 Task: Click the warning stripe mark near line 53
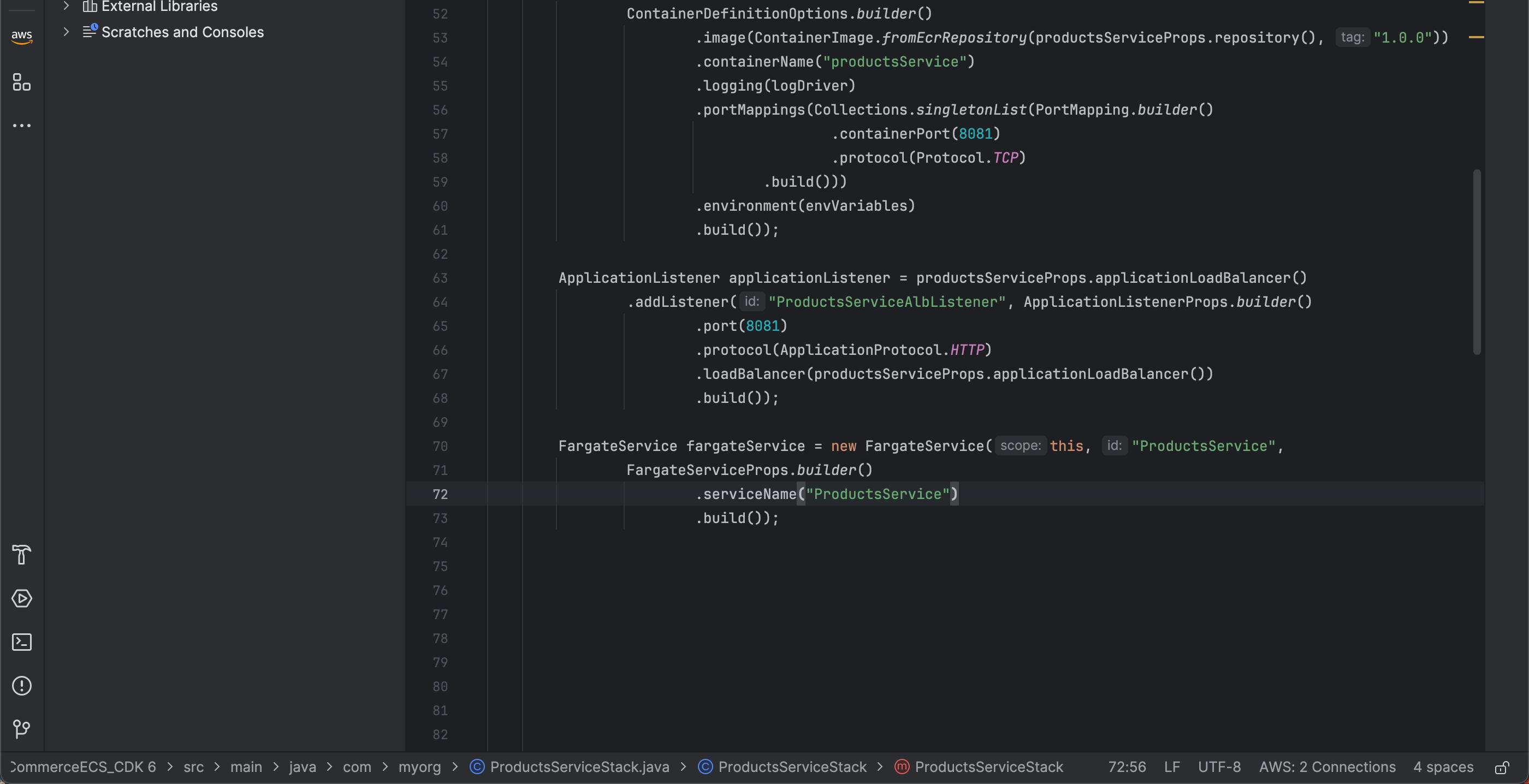pos(1476,37)
